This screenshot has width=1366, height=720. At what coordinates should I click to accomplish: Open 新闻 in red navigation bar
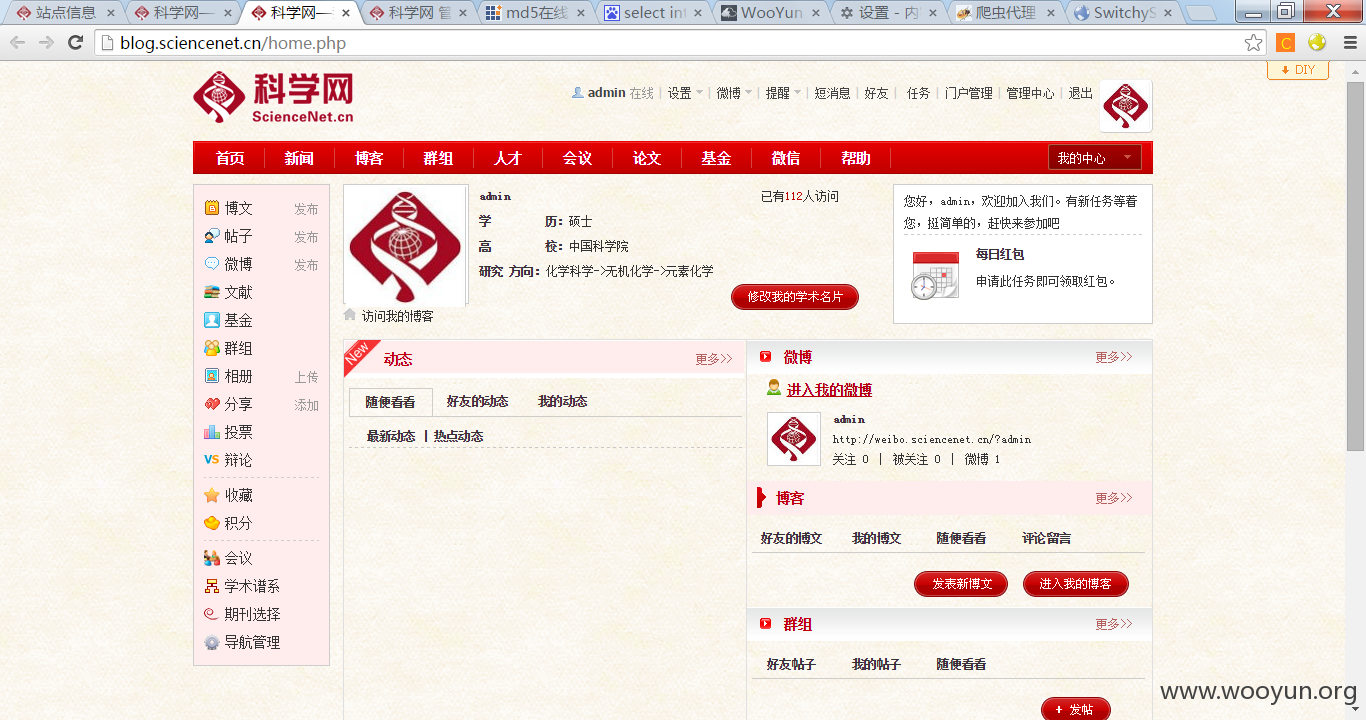pos(299,158)
